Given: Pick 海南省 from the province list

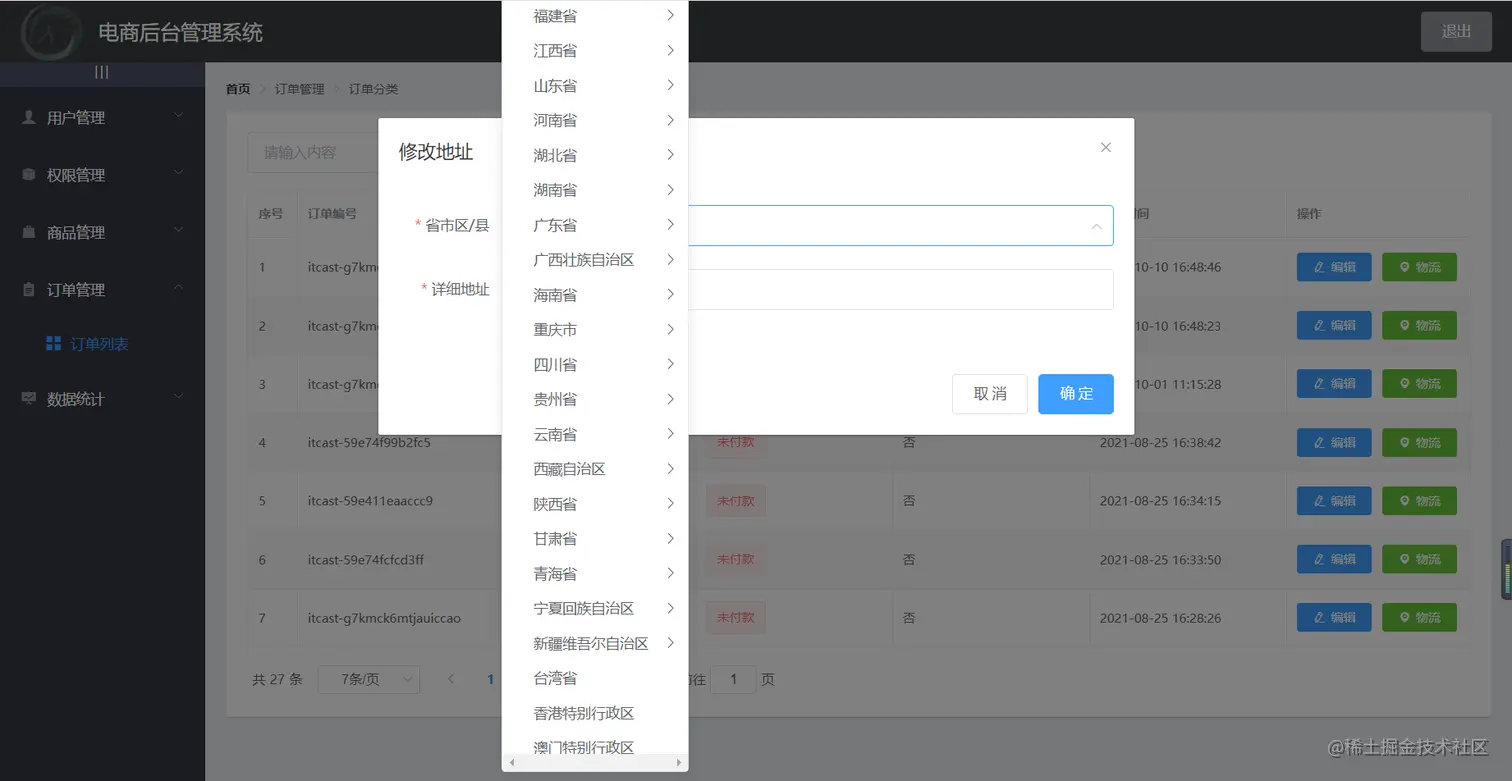Looking at the screenshot, I should [x=595, y=295].
